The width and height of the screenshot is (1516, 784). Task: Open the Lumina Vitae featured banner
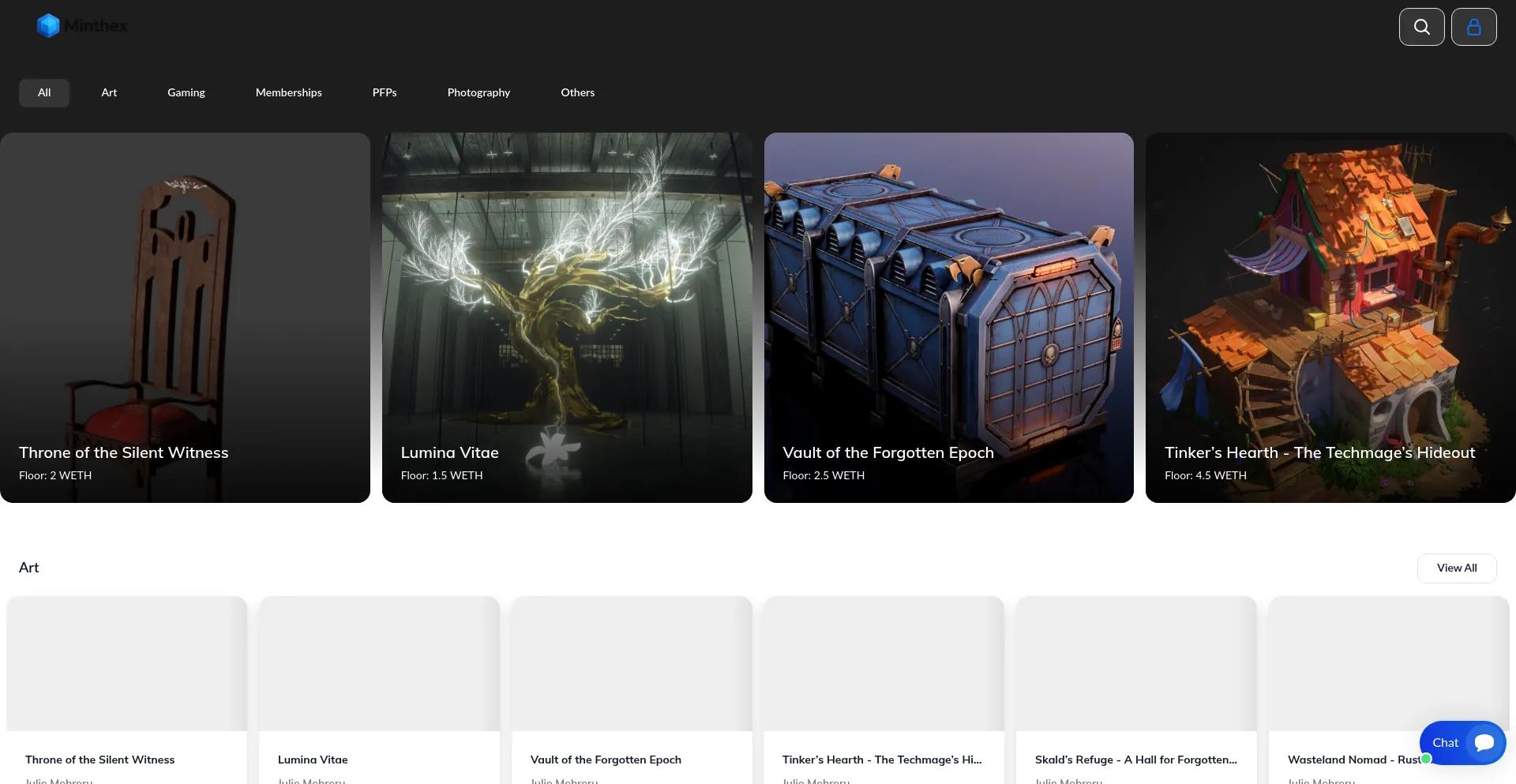[x=567, y=317]
